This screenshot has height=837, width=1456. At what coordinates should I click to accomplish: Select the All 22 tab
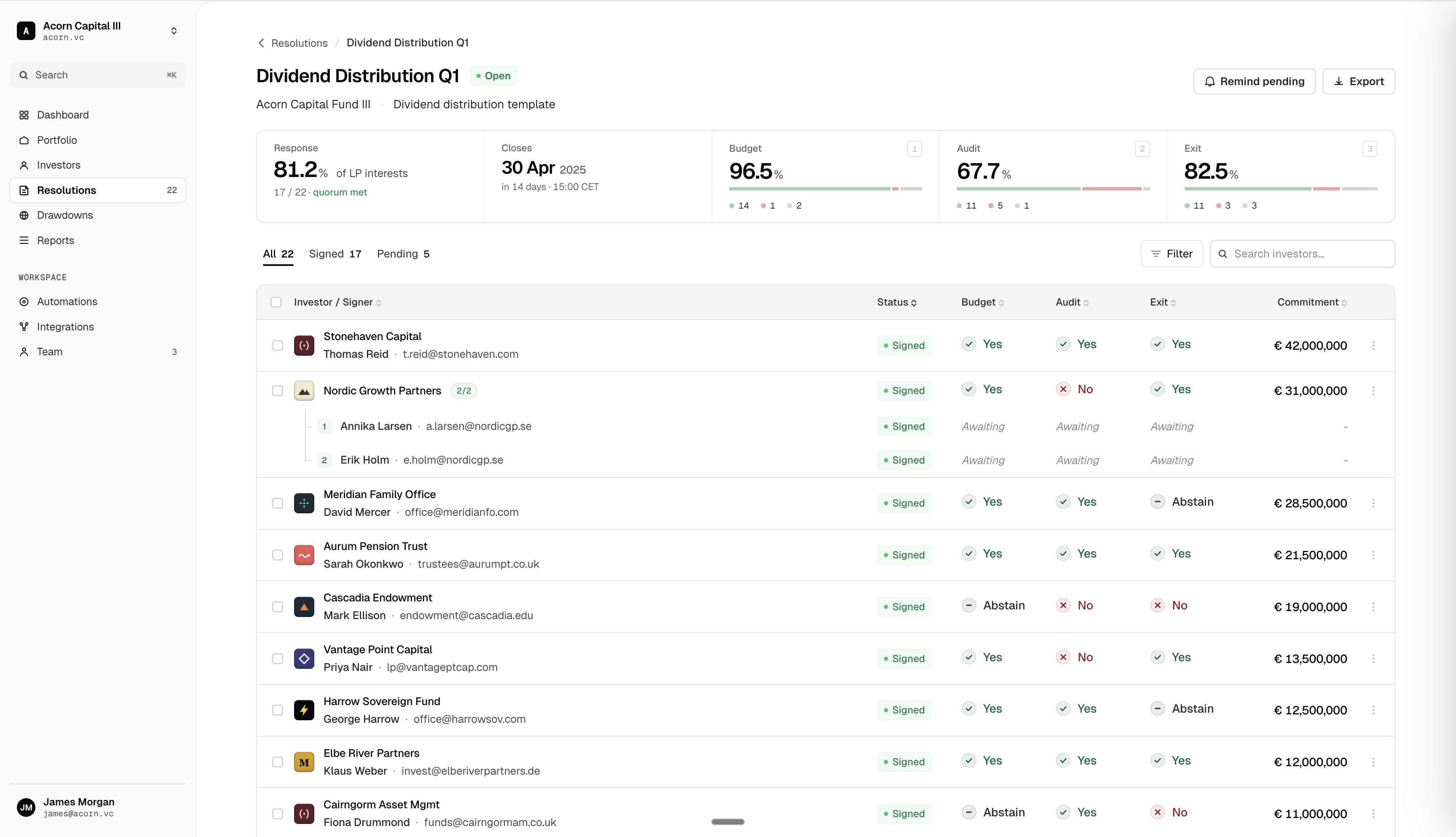[278, 254]
